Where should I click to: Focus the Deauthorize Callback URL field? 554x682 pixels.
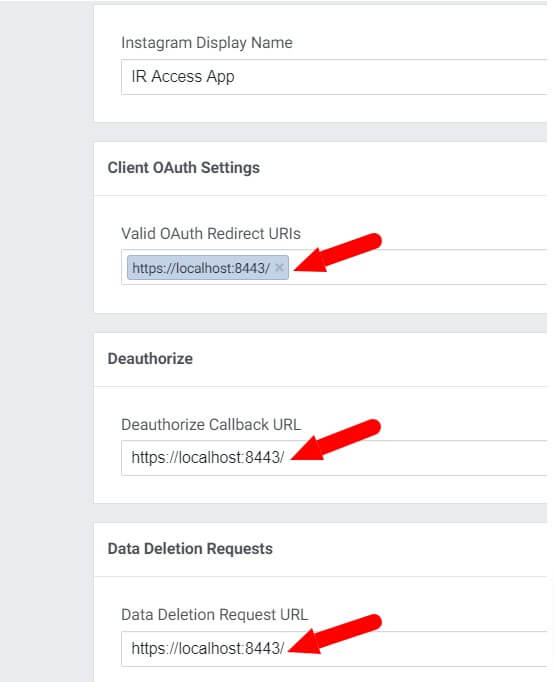click(x=334, y=458)
